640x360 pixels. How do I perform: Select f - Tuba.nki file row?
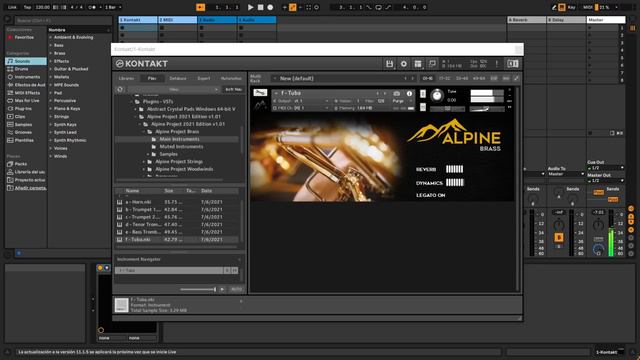pyautogui.click(x=177, y=240)
